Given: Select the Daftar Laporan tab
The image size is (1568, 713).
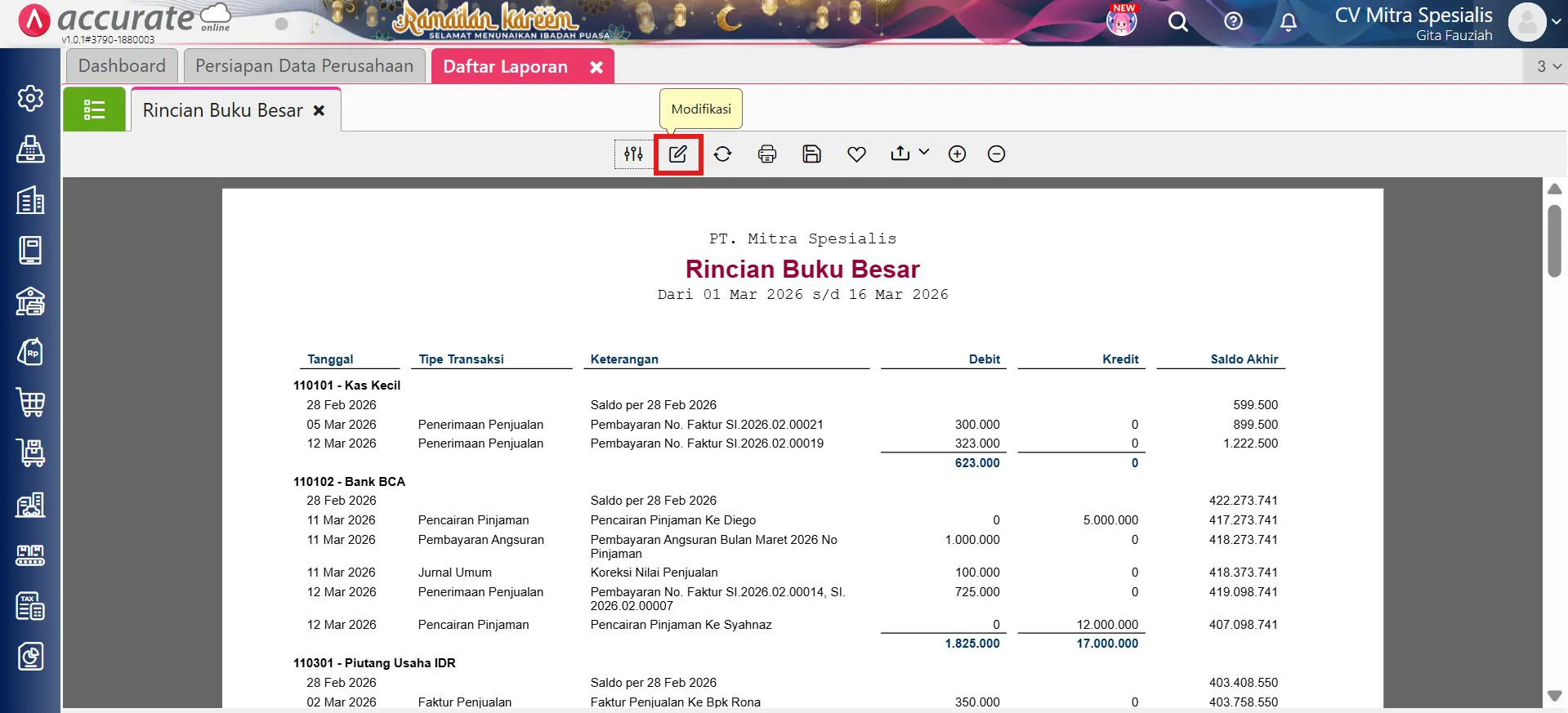Looking at the screenshot, I should (x=505, y=67).
